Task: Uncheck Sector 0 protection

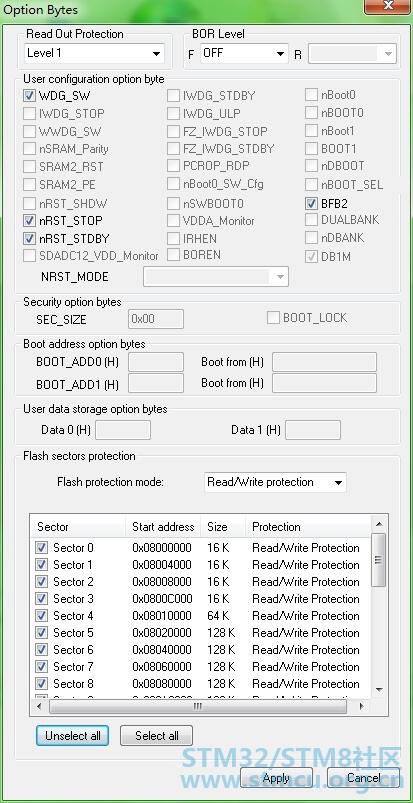Action: tap(42, 547)
